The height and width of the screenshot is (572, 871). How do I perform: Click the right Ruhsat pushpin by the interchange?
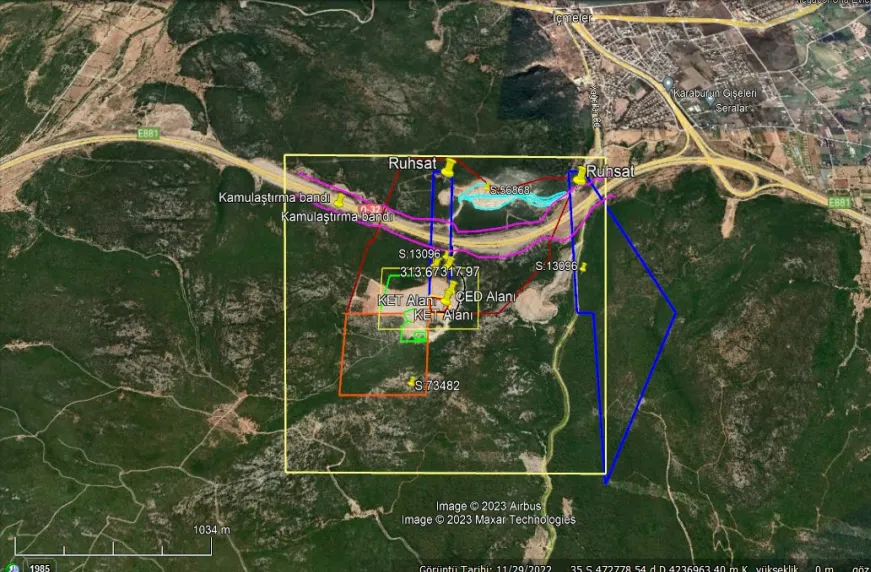tap(580, 174)
